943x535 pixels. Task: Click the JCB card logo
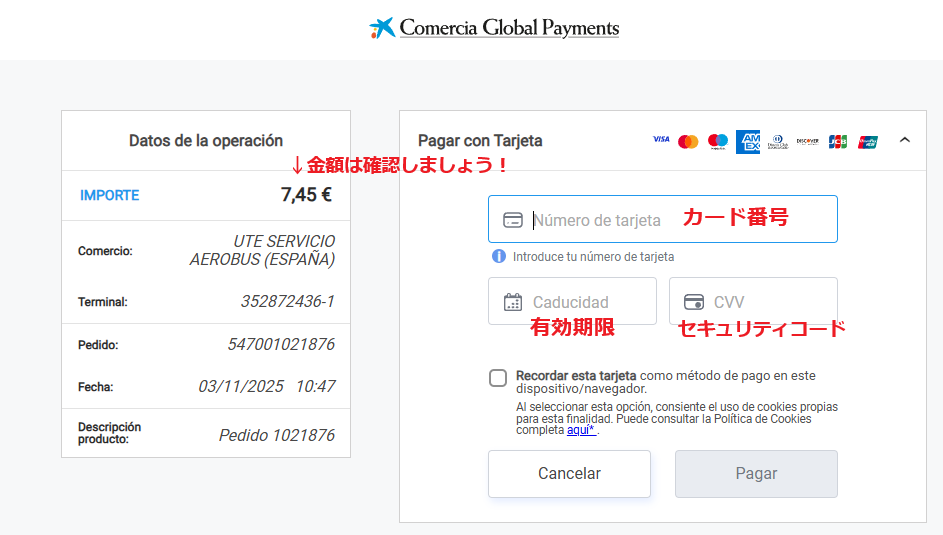tap(838, 142)
